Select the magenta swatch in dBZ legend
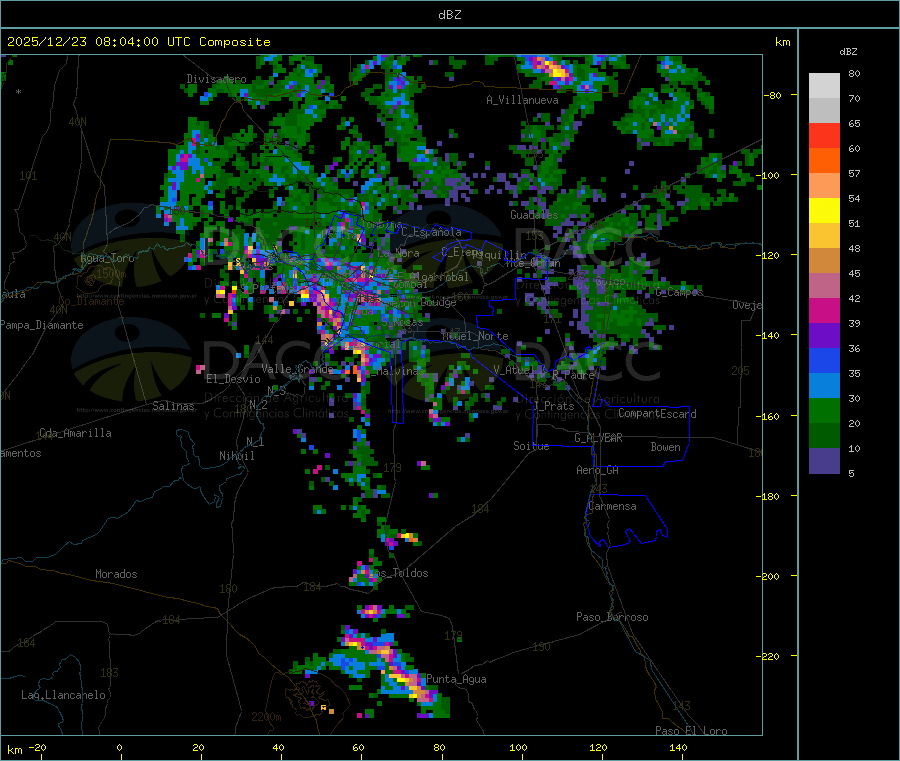 click(824, 310)
